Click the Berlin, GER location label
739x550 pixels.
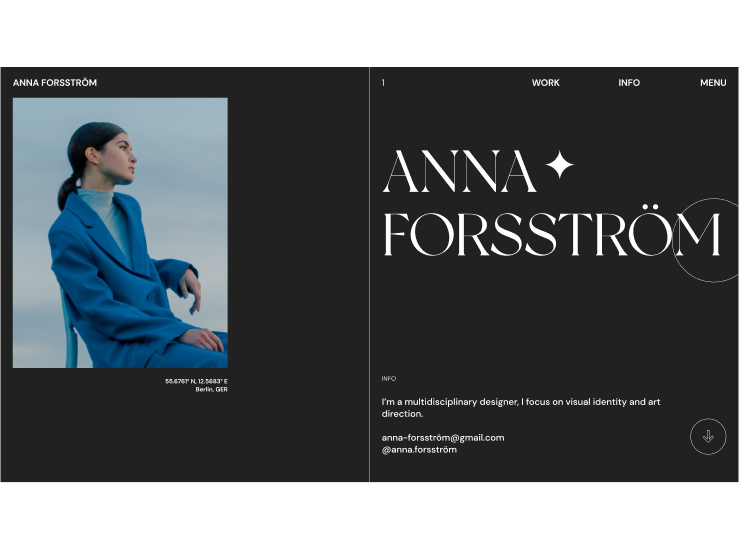(x=211, y=389)
